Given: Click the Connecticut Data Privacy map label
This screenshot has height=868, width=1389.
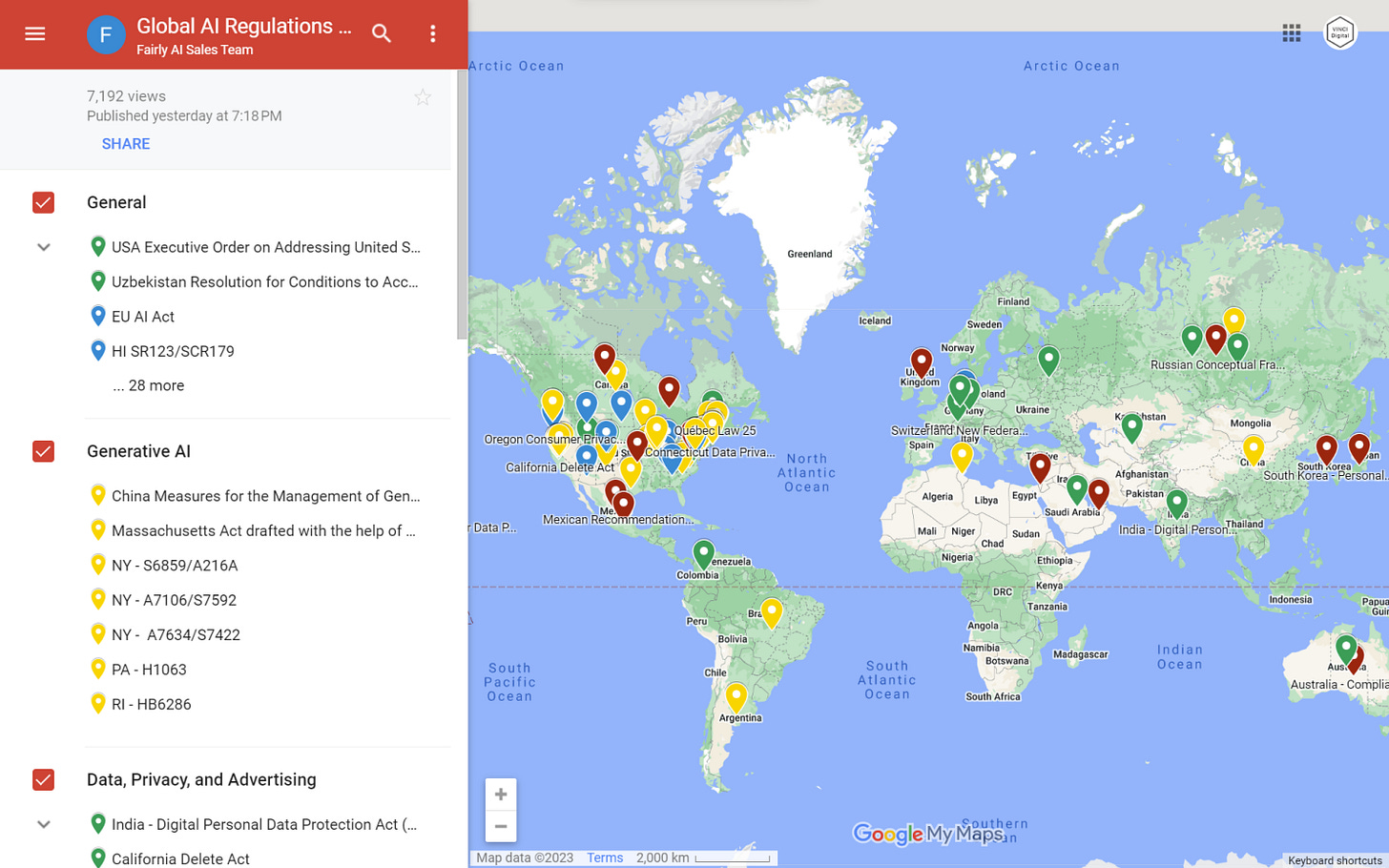Looking at the screenshot, I should point(710,452).
